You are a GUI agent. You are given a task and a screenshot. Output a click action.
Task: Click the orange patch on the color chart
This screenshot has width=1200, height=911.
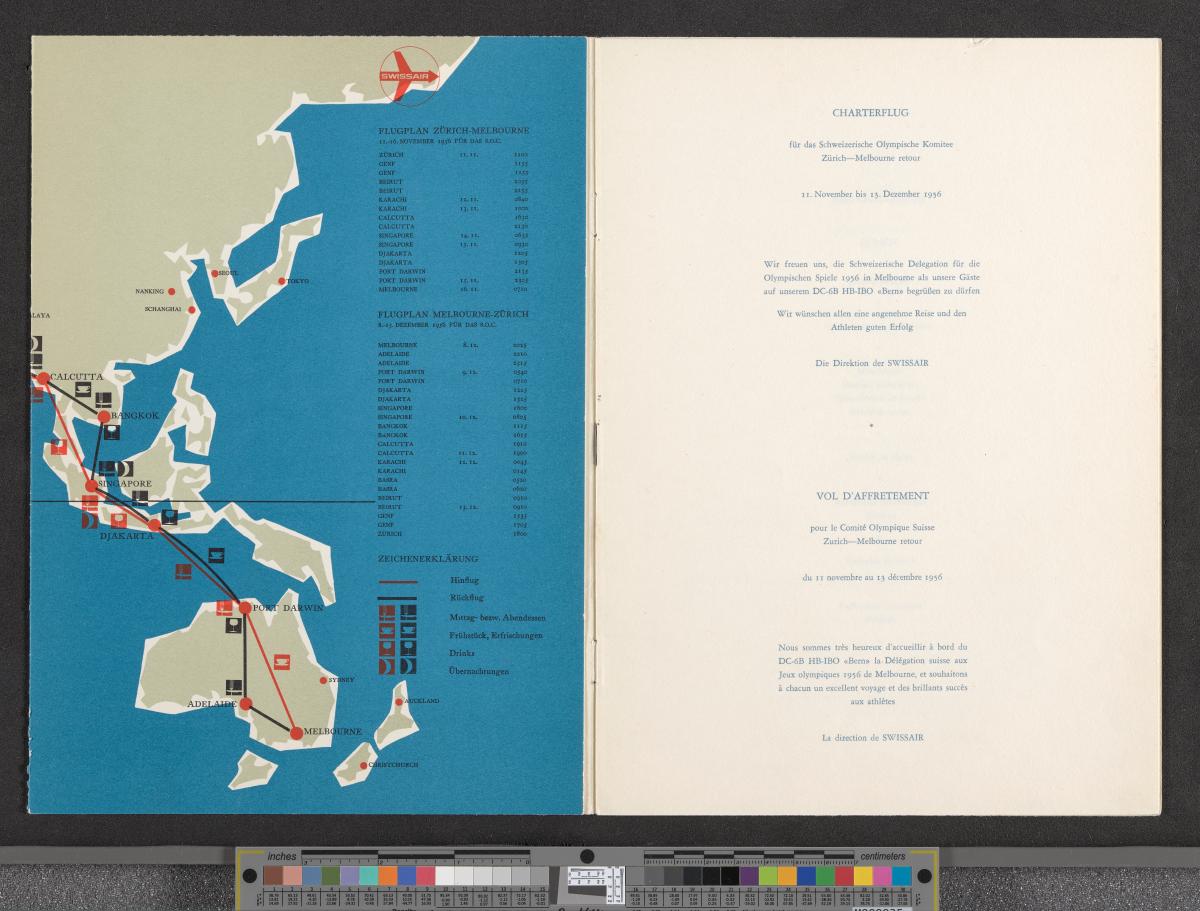tap(388, 875)
